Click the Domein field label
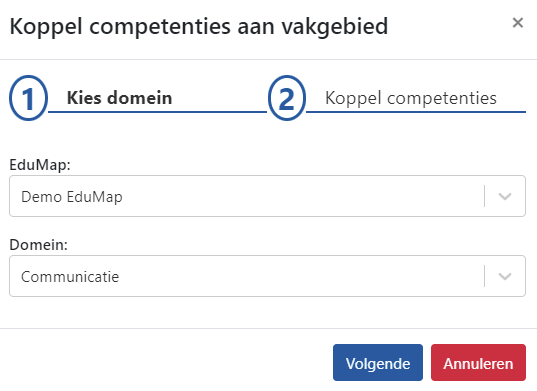 pos(38,245)
